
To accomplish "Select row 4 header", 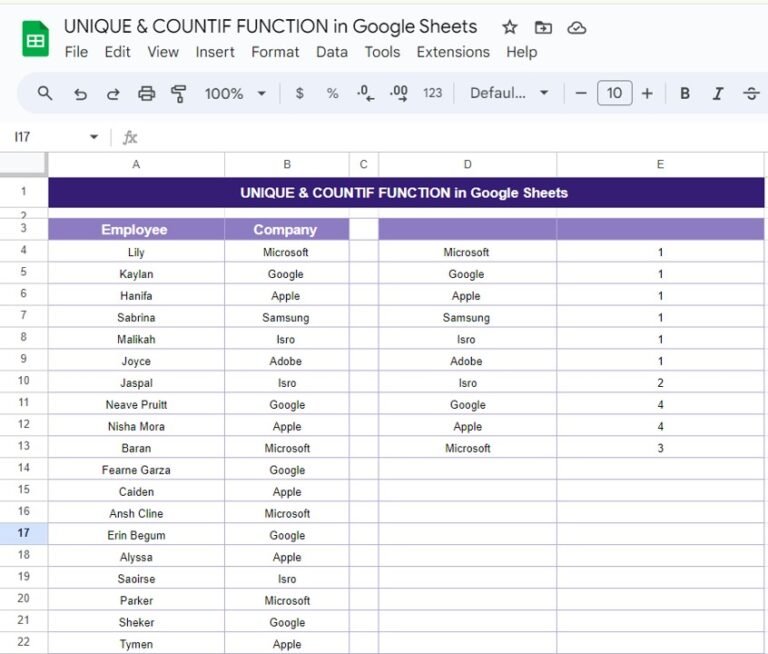I will [24, 250].
